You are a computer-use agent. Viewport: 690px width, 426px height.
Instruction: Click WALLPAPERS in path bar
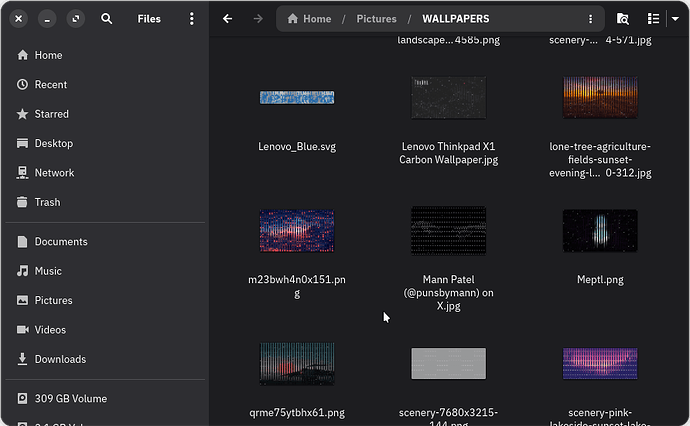pyautogui.click(x=455, y=19)
